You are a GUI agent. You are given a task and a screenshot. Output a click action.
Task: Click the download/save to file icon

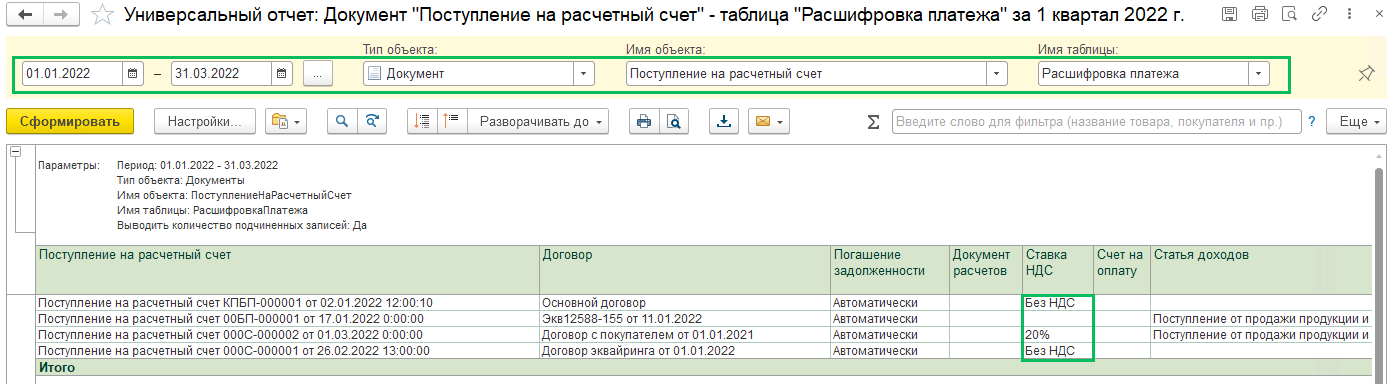(x=724, y=121)
